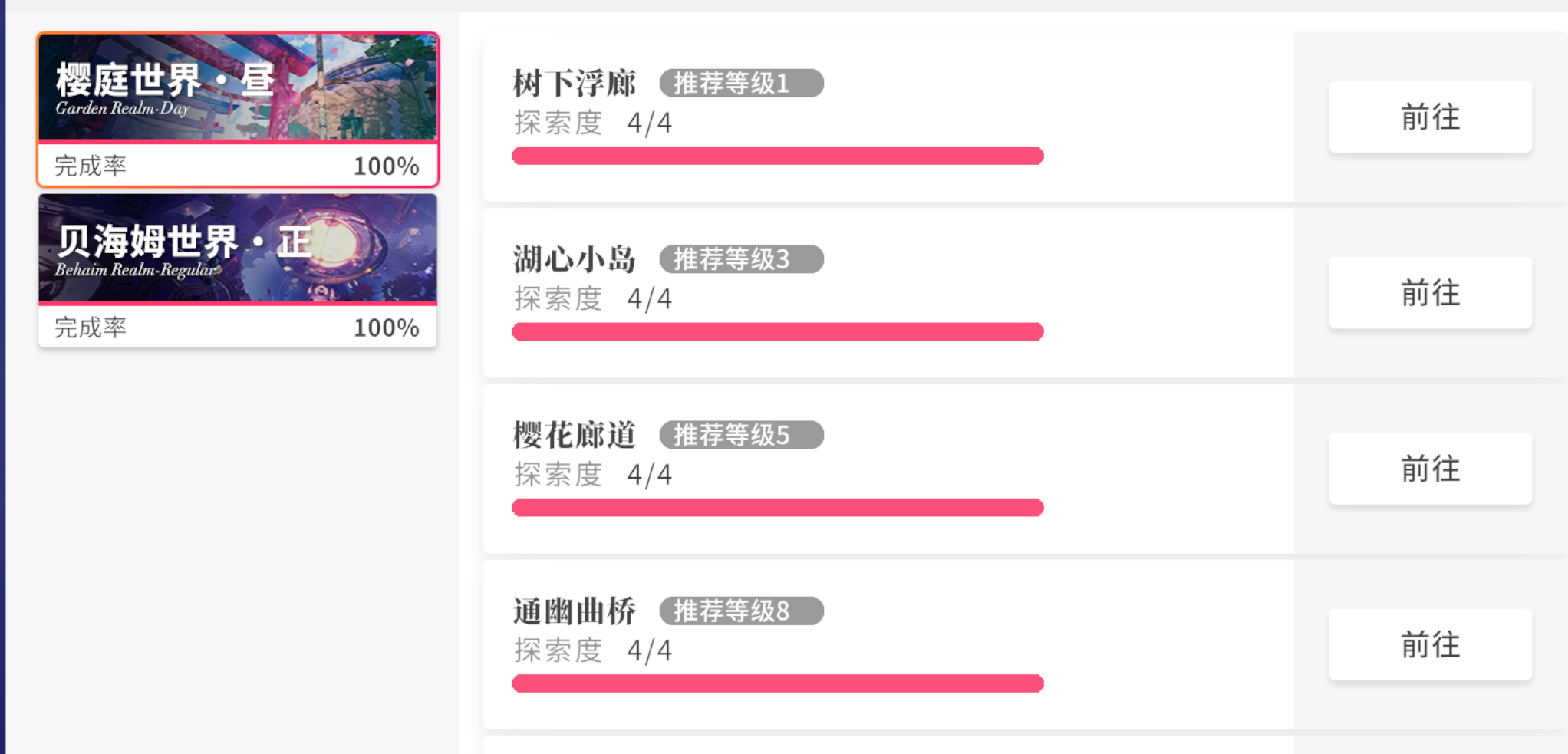1568x754 pixels.
Task: Click 前往 button for 树下浮廊
Action: point(1430,117)
